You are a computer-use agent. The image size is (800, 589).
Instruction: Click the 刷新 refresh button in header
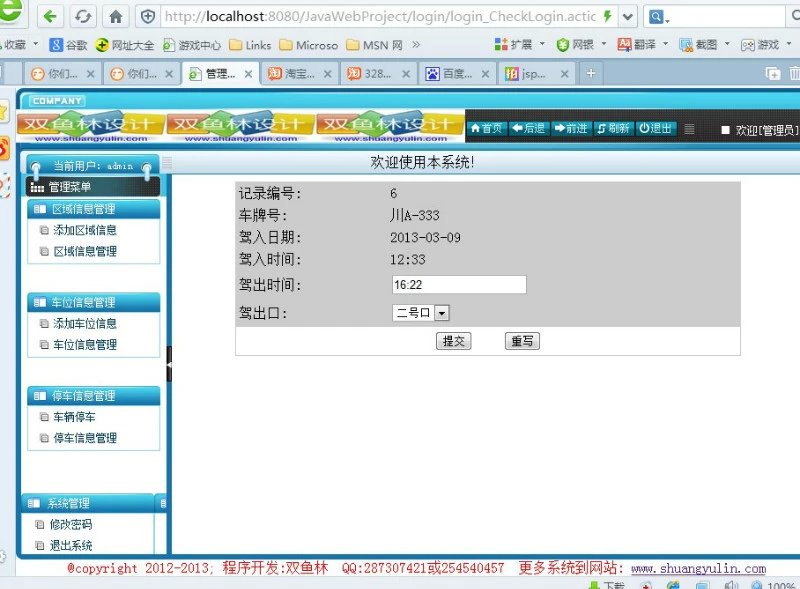pos(613,128)
